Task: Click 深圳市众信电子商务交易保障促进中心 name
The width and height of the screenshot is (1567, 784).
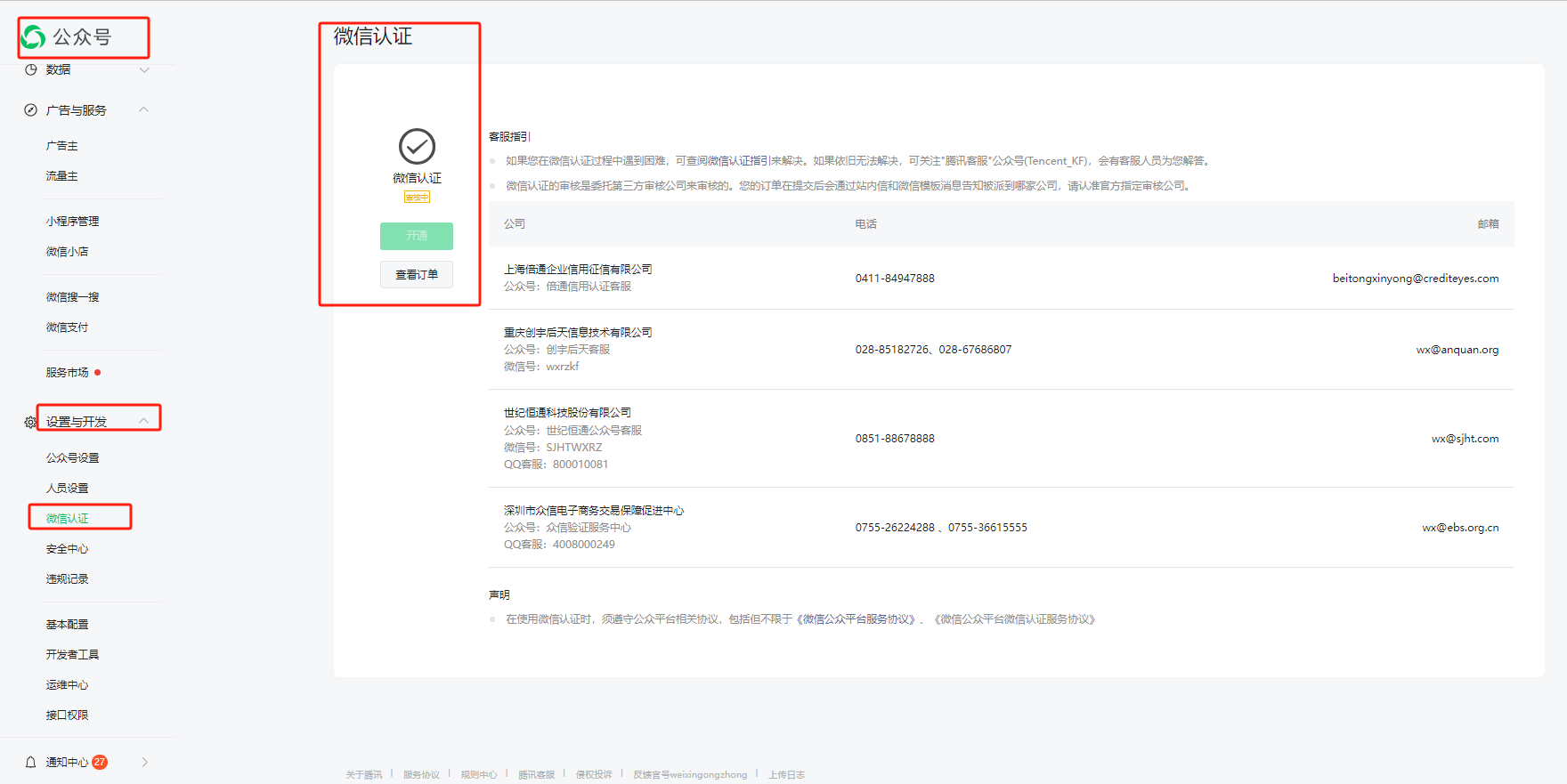Action: [594, 511]
